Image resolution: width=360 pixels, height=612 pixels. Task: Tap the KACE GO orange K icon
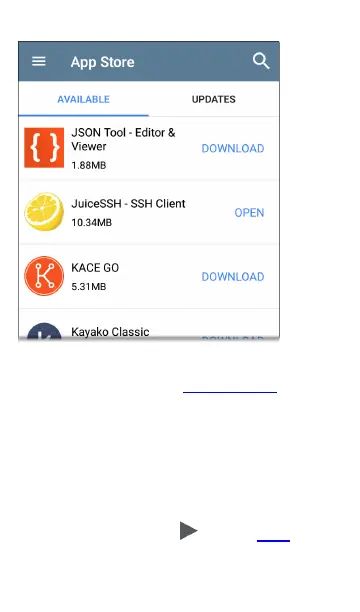point(44,276)
